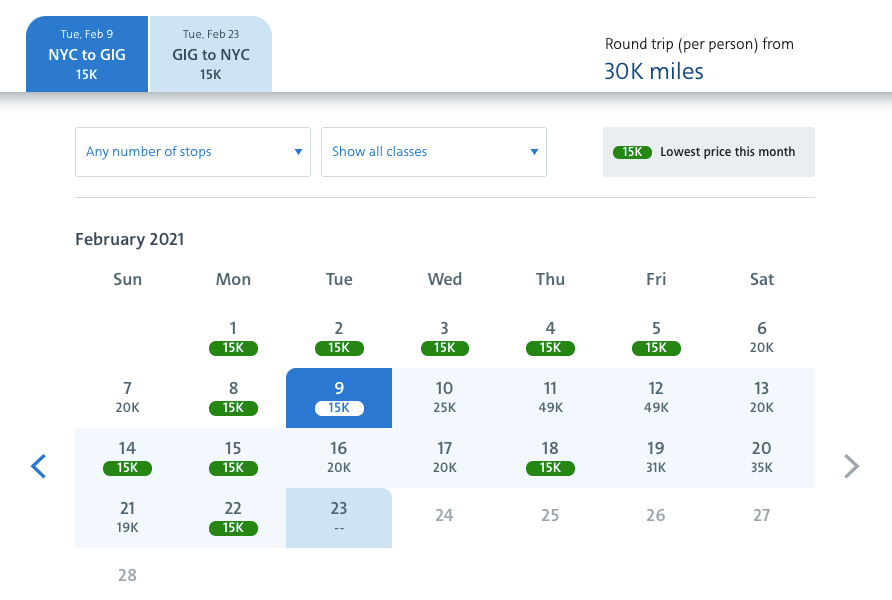Viewport: 892px width, 600px height.
Task: Select February 9 departure date
Action: [339, 398]
